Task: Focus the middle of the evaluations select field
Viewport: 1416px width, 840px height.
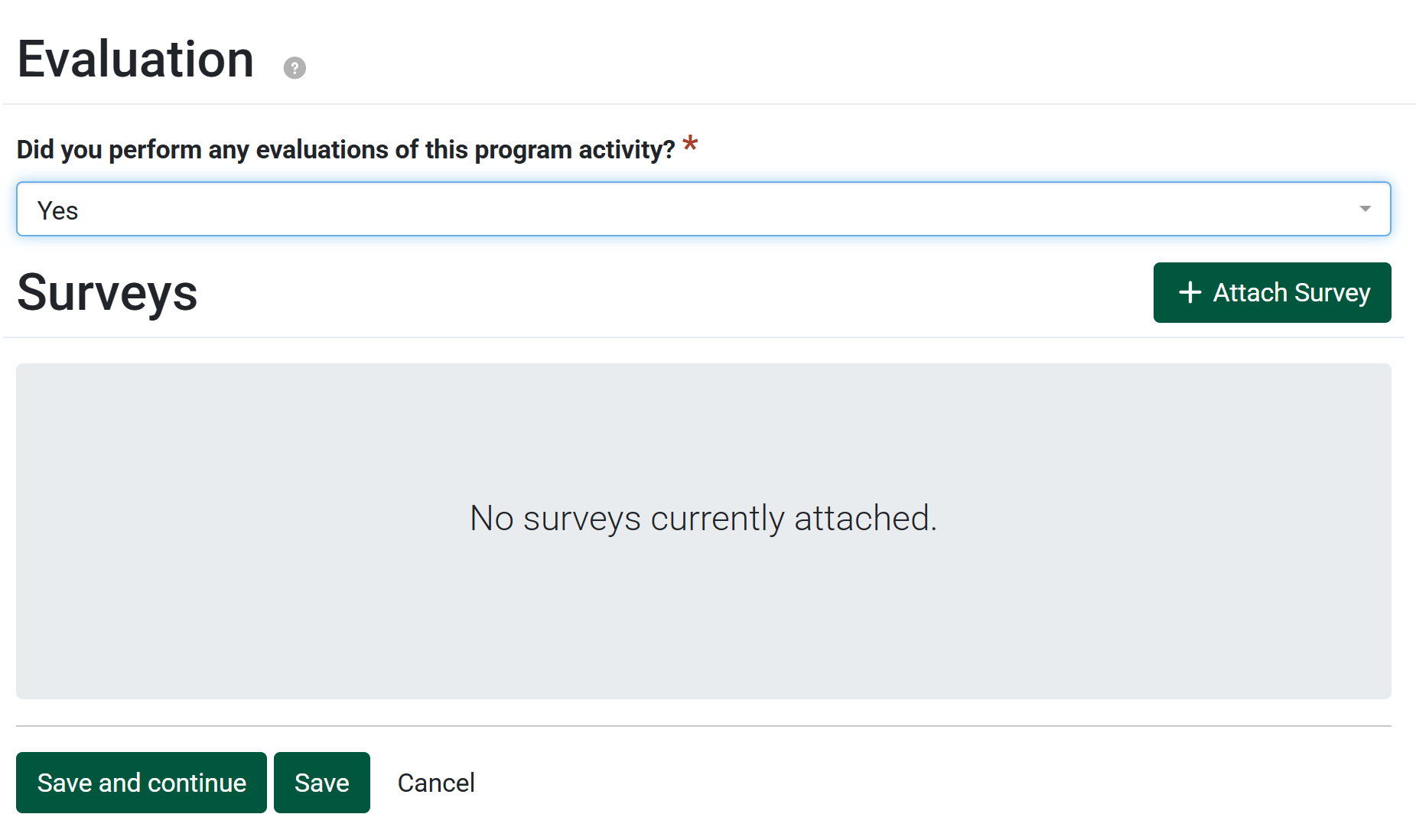Action: (x=703, y=209)
